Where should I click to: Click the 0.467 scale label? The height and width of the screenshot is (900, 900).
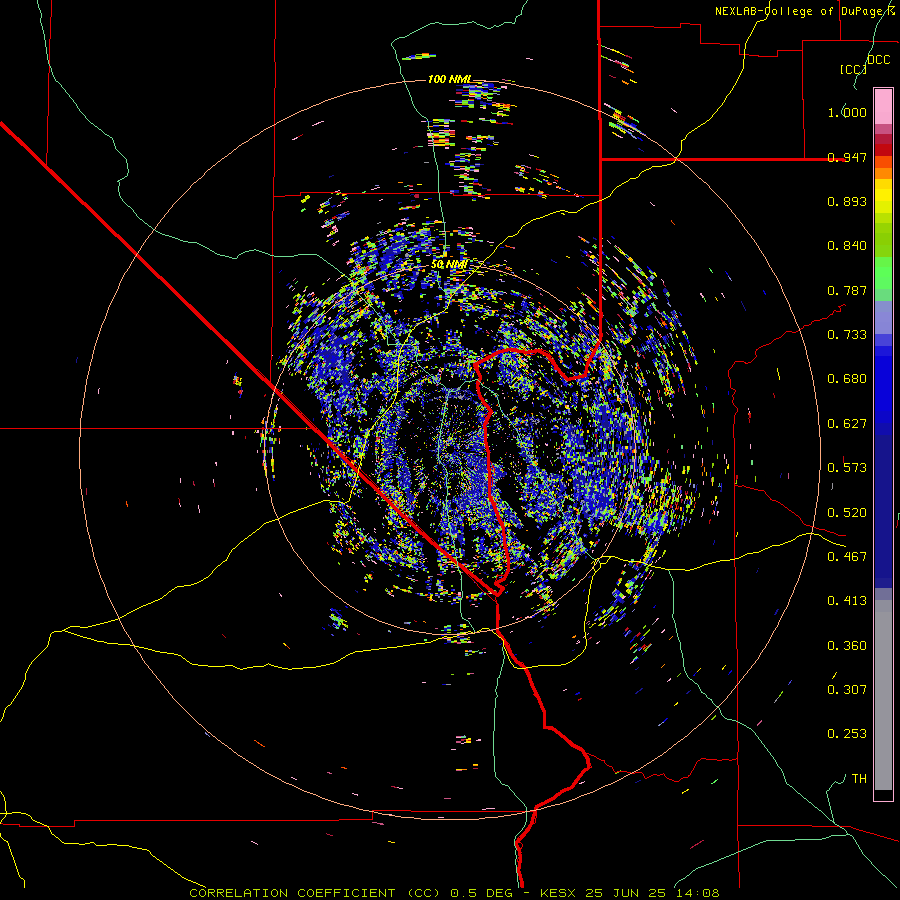tap(847, 557)
